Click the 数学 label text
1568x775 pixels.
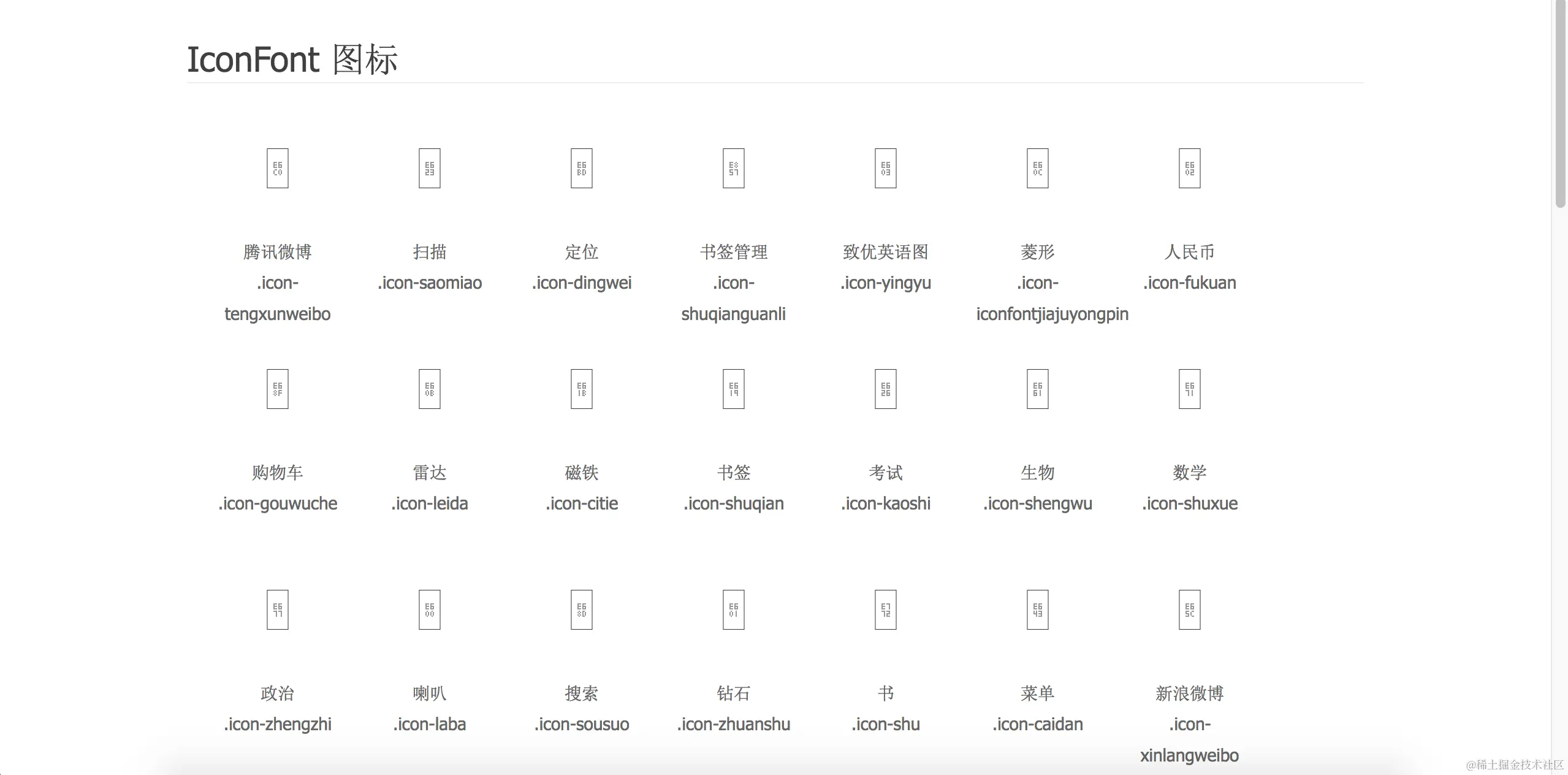tap(1189, 472)
